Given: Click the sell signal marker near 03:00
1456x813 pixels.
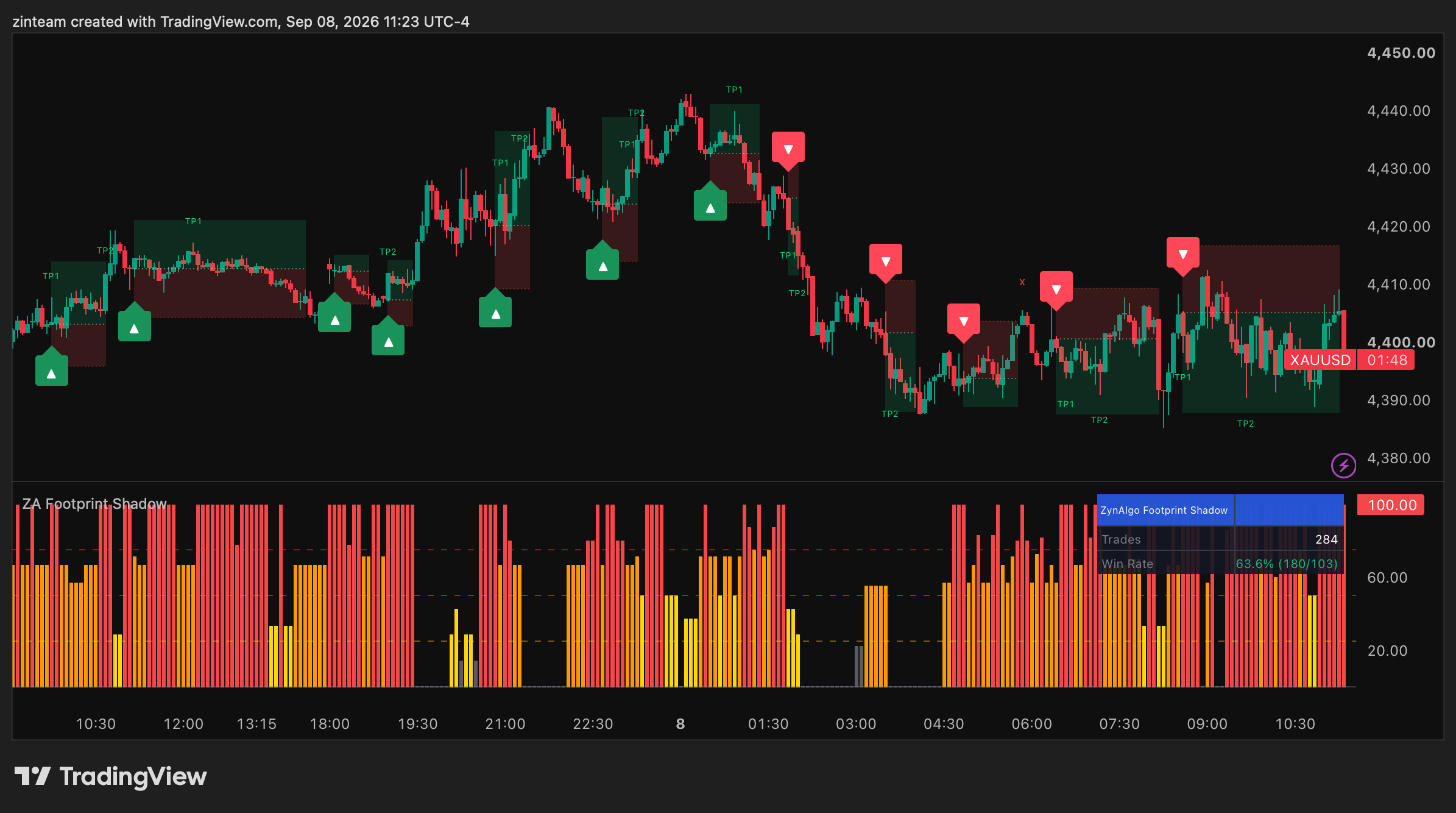Looking at the screenshot, I should [x=886, y=263].
